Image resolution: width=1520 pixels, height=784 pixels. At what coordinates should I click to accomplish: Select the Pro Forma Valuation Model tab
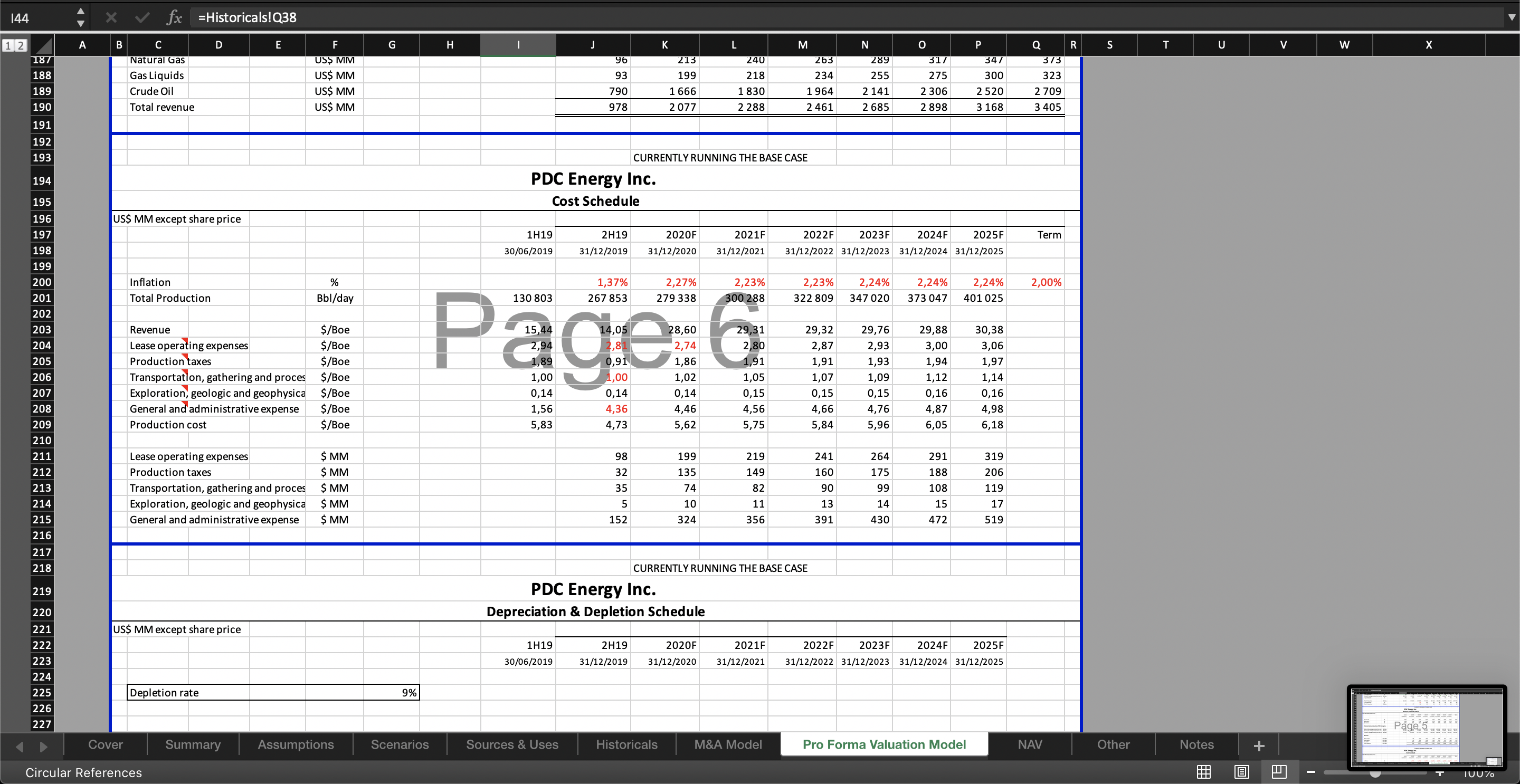tap(885, 744)
